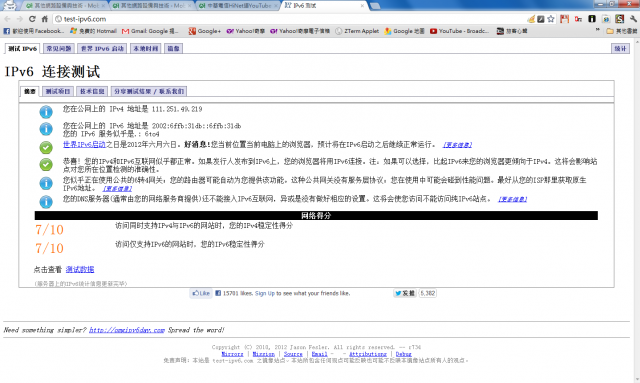This screenshot has height=383, width=640.
Task: Click the first 7/10 score
Action: (49, 229)
